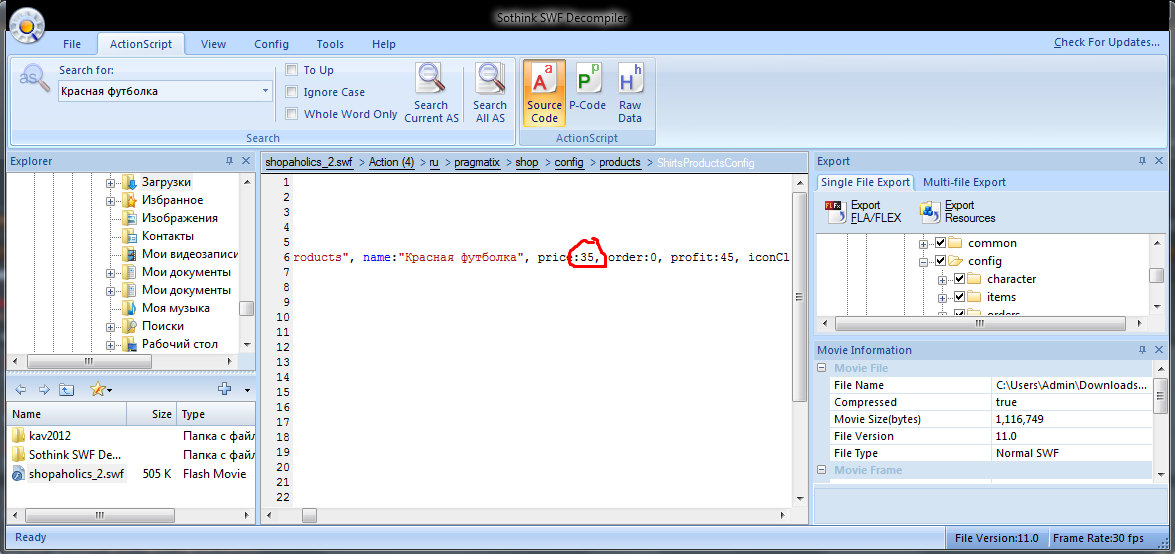
Task: Open the Config ribbon tab
Action: 271,44
